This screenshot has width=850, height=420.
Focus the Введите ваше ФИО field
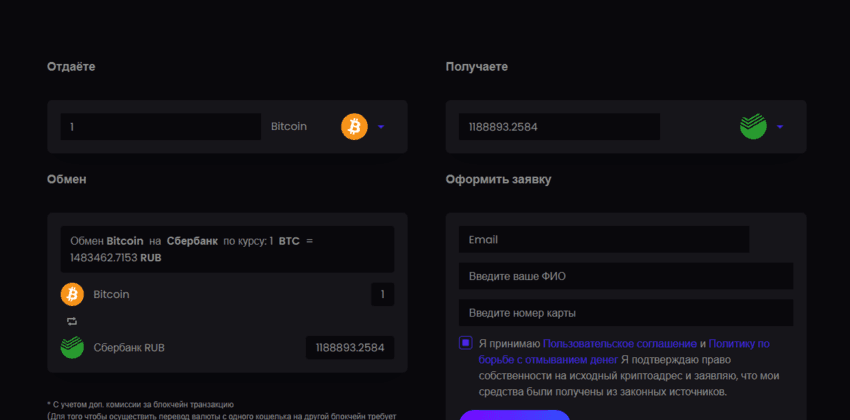point(625,276)
